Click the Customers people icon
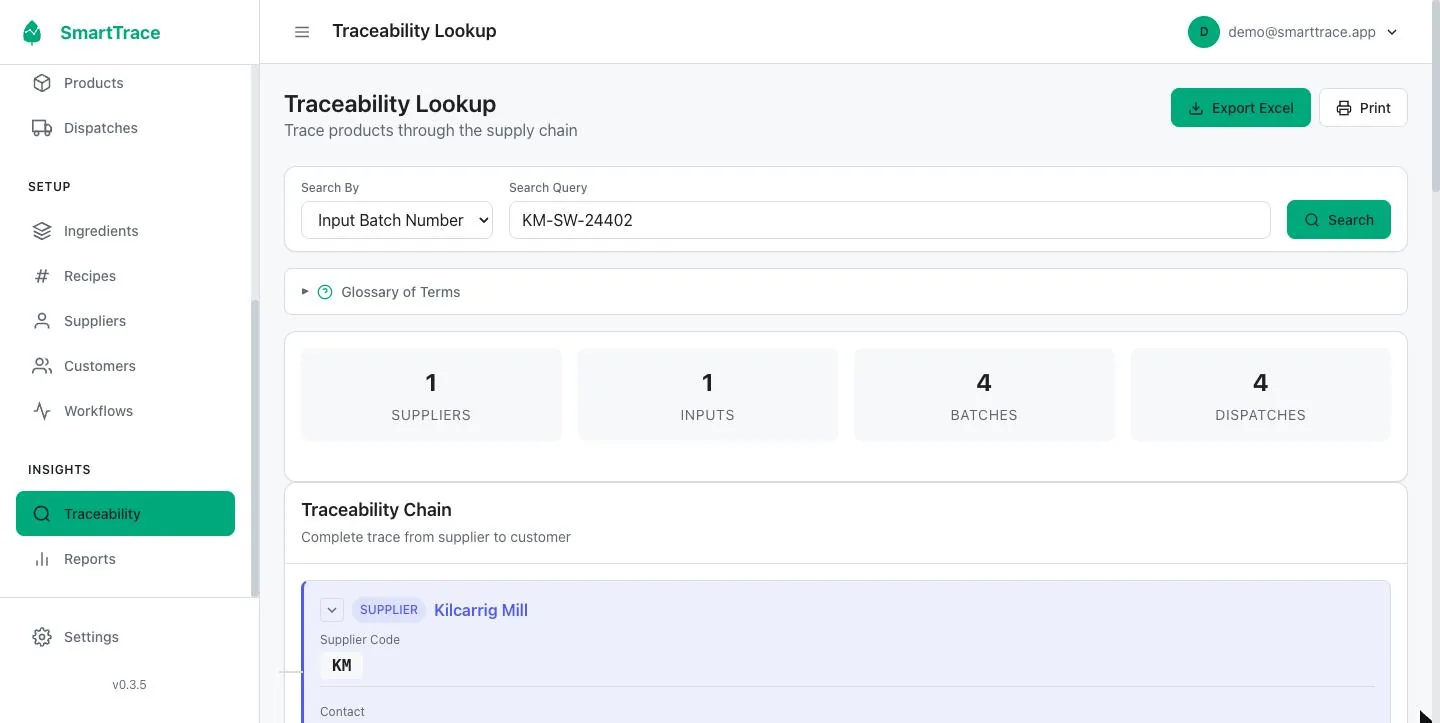This screenshot has height=723, width=1440. click(x=42, y=366)
